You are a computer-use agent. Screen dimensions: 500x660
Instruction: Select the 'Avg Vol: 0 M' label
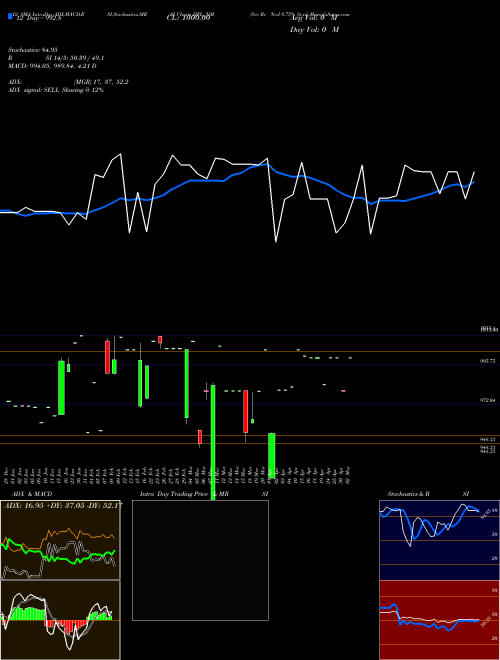[314, 18]
